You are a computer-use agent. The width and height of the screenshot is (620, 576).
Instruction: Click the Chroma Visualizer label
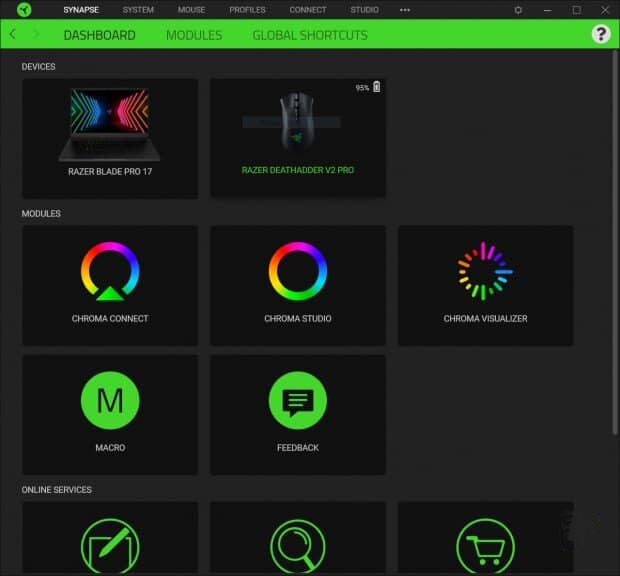(x=485, y=319)
